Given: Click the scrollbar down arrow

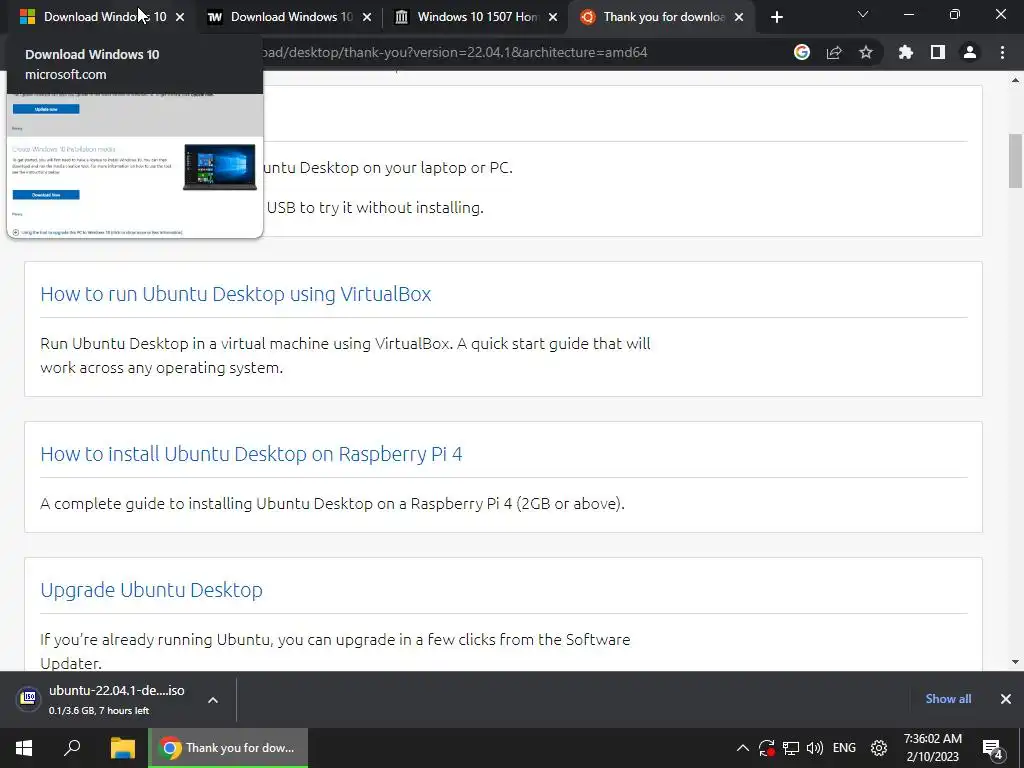Looking at the screenshot, I should [x=1015, y=662].
